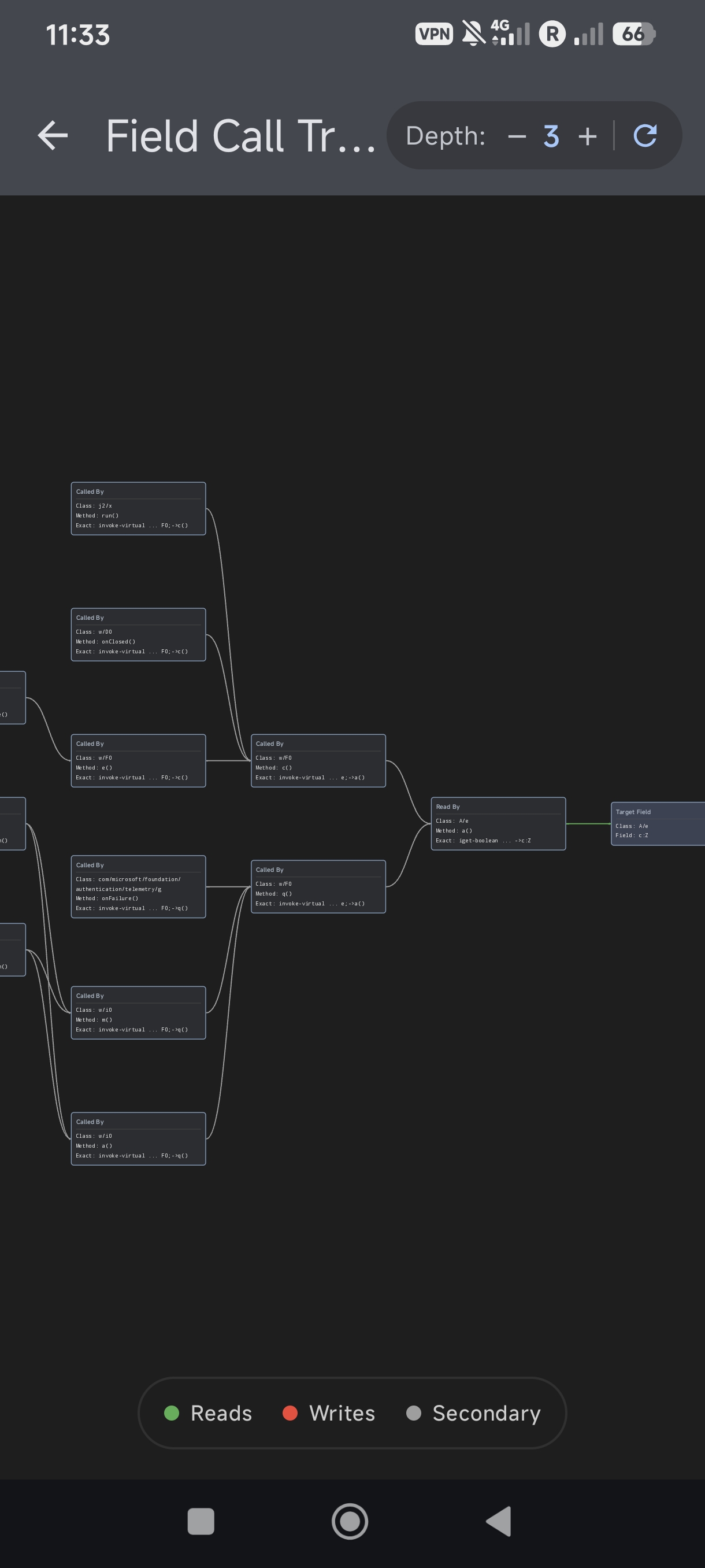Refresh the call trace graph

pos(645,135)
